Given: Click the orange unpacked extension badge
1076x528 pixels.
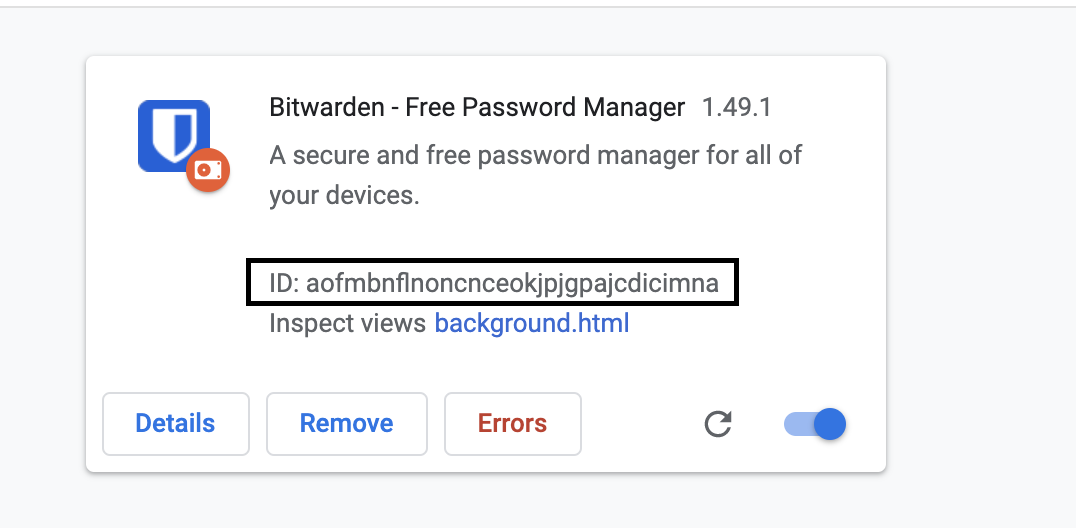Looking at the screenshot, I should tap(208, 171).
